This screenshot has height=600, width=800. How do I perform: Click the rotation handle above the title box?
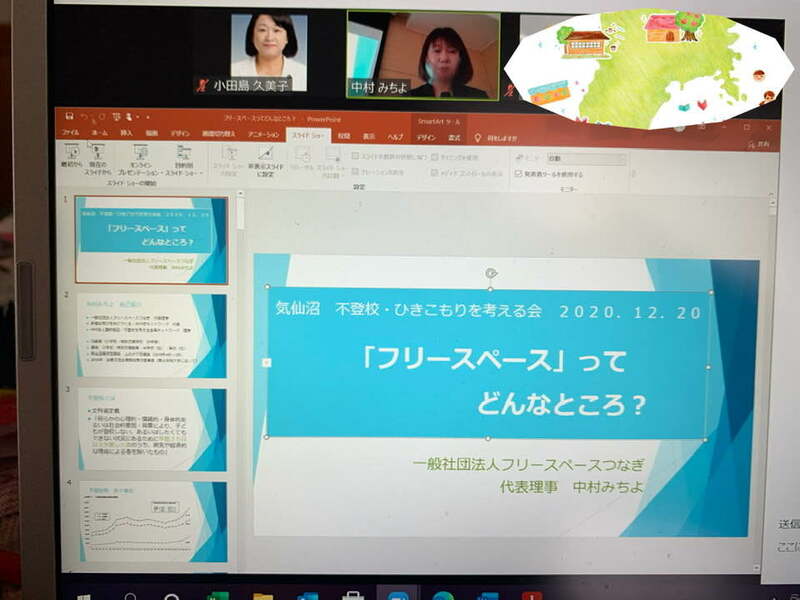491,273
